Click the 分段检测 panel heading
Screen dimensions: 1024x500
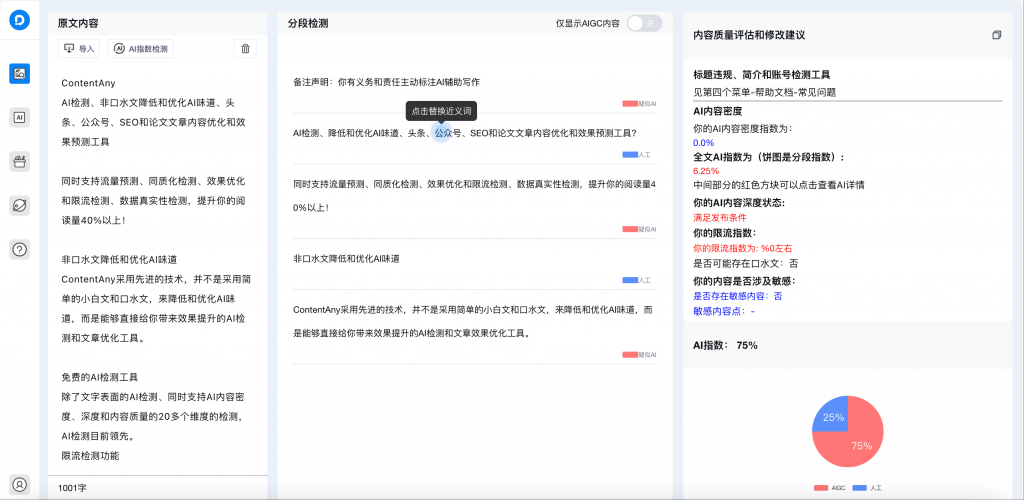(308, 23)
